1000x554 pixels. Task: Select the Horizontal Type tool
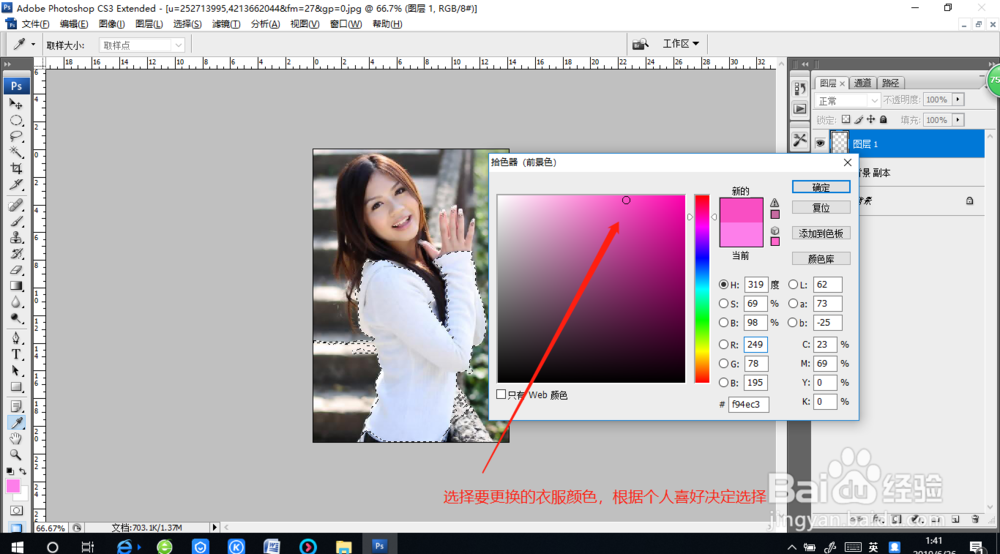16,354
